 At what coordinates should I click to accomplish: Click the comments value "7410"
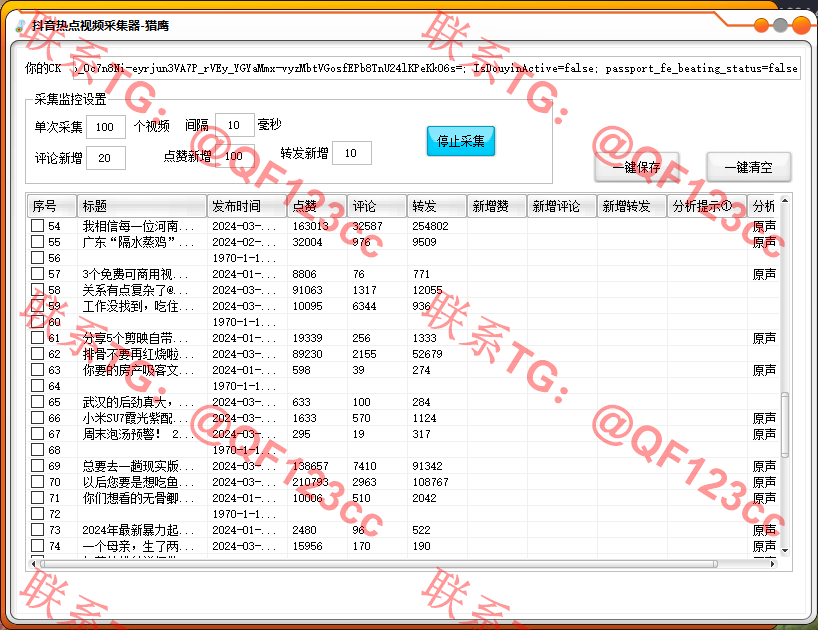(364, 466)
